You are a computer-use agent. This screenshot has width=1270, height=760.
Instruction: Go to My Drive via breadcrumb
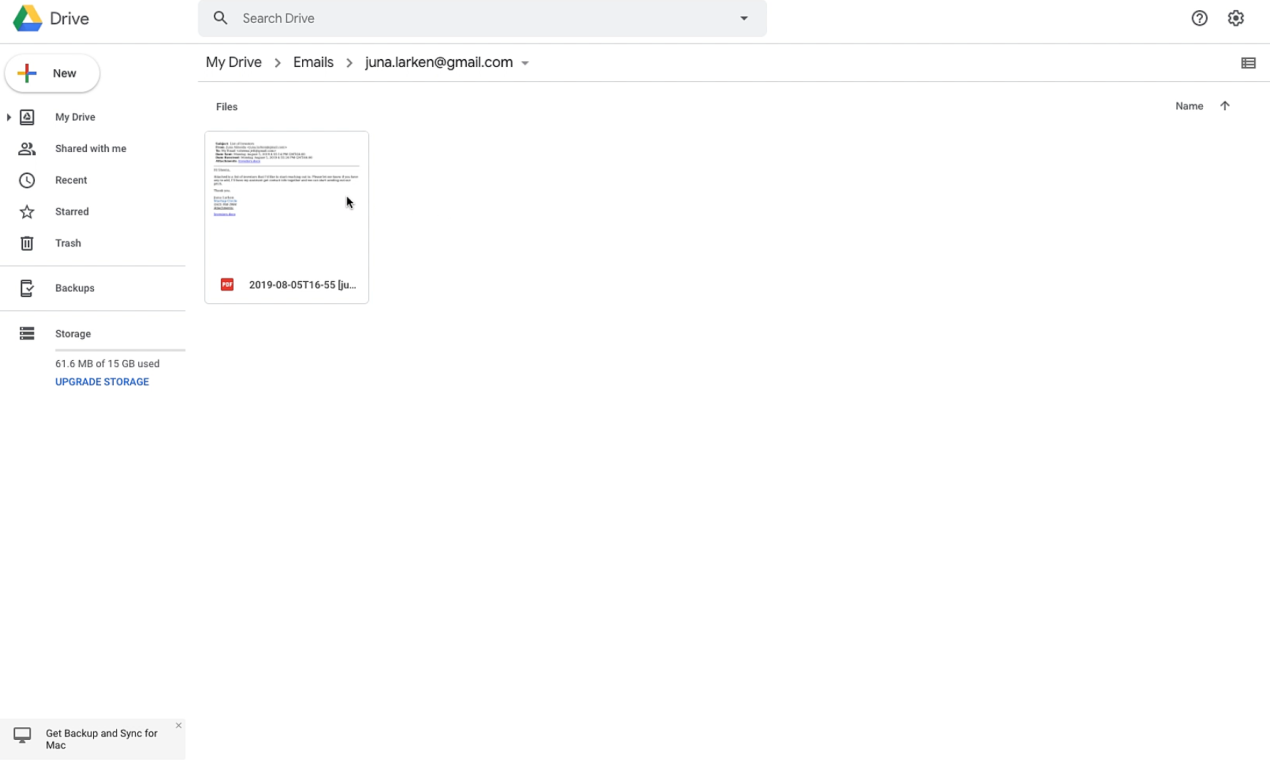(x=233, y=62)
